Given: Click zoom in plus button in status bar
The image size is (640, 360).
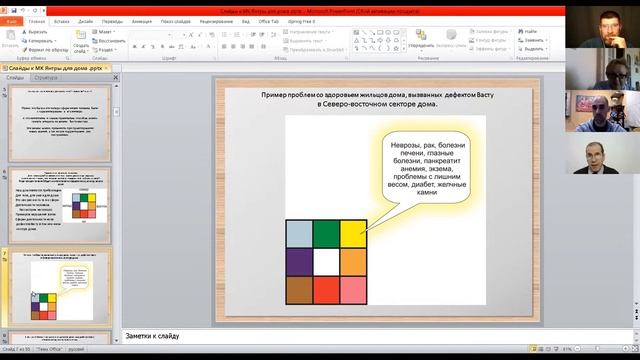Looking at the screenshot, I should coord(625,349).
